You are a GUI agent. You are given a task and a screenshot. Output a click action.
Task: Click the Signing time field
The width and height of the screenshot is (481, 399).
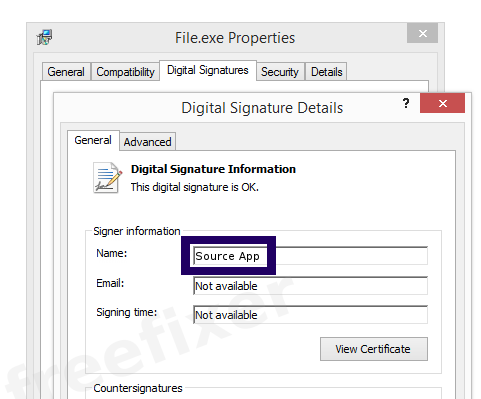310,315
